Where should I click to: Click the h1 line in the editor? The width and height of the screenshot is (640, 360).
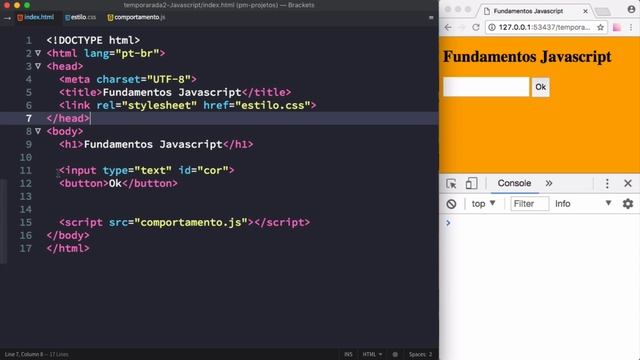(x=156, y=144)
